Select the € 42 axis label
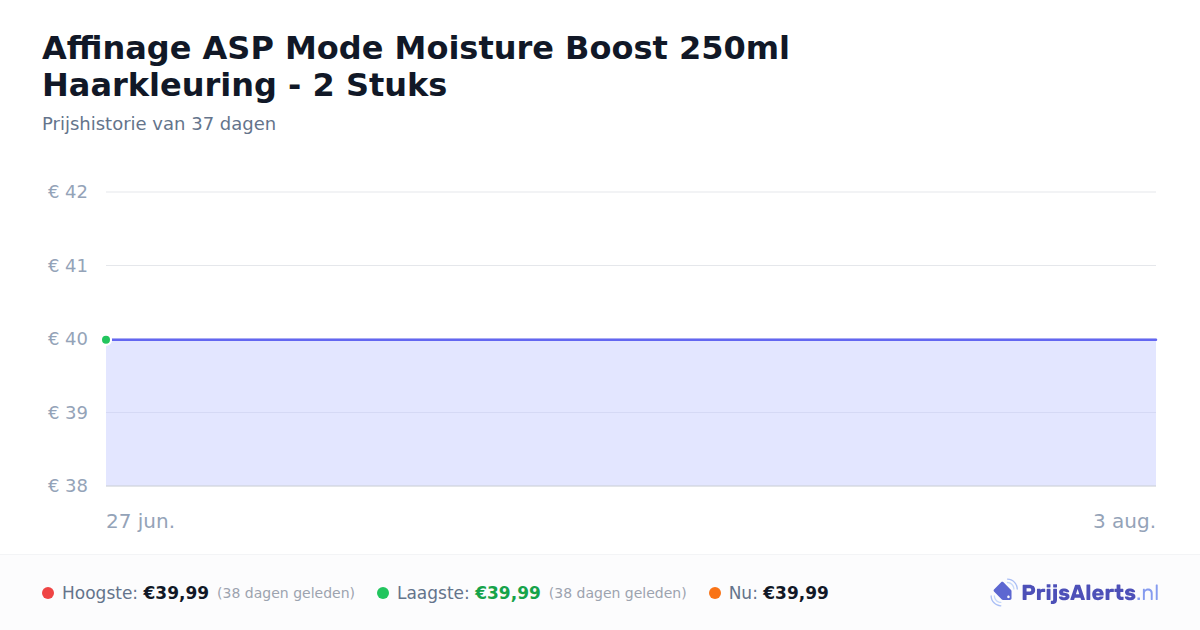Image resolution: width=1200 pixels, height=630 pixels. click(x=68, y=192)
